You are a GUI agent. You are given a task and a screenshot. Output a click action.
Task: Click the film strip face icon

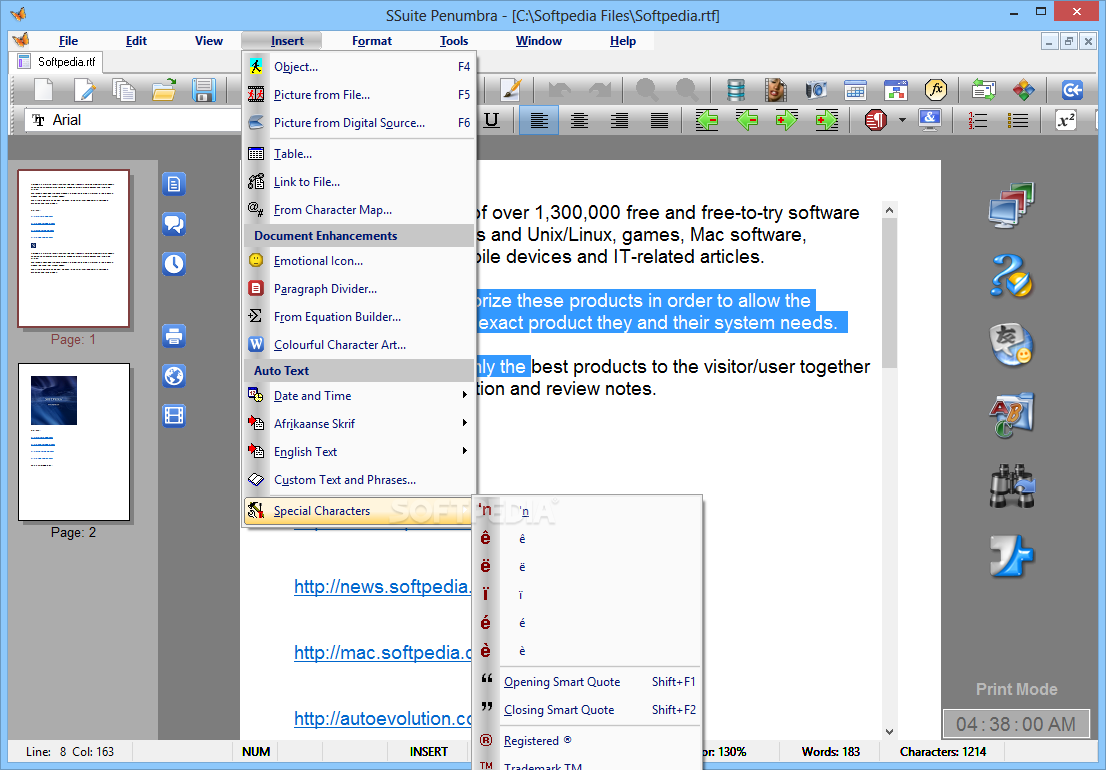pyautogui.click(x=776, y=90)
